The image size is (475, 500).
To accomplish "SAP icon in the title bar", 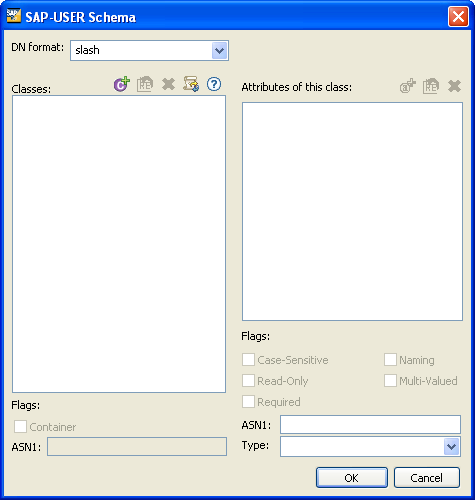I will 14,16.
